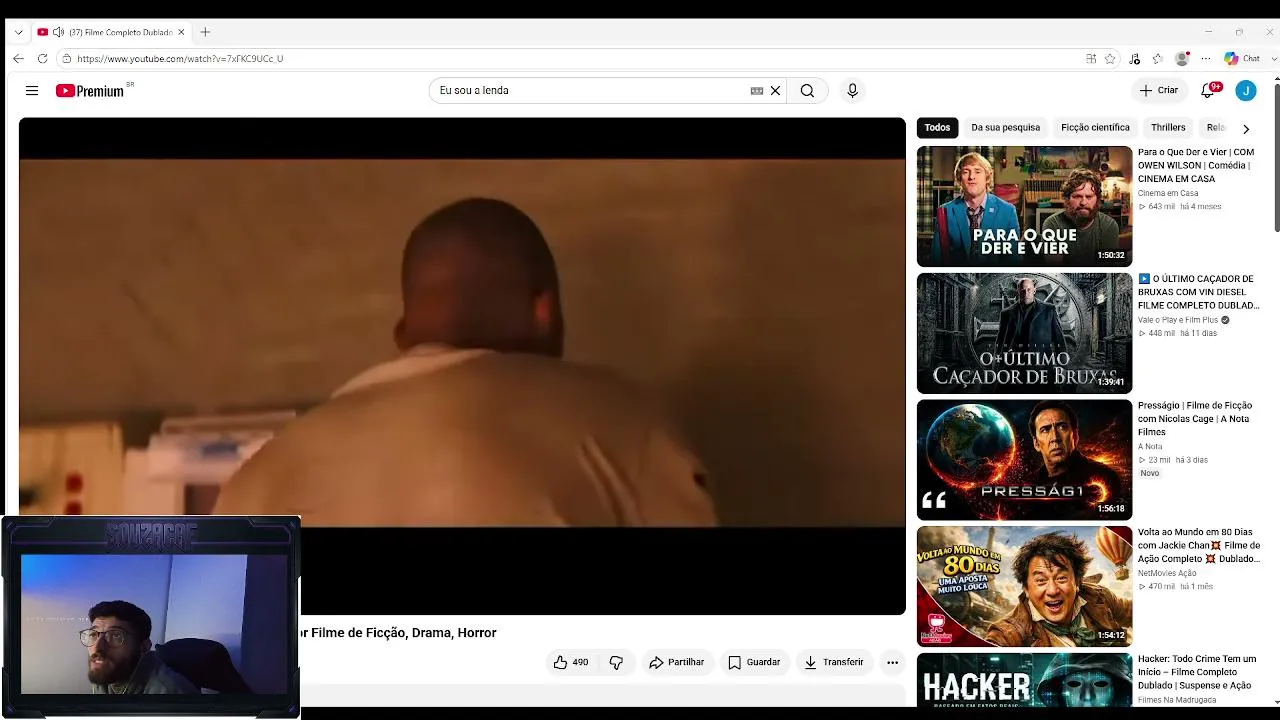Open Para o Que Der e Vier thumbnail
The width and height of the screenshot is (1280, 720).
(x=1024, y=206)
